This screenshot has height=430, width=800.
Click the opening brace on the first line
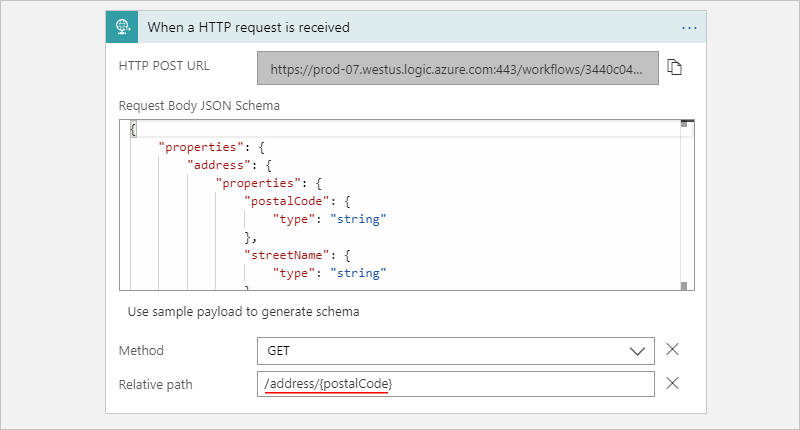click(x=133, y=129)
